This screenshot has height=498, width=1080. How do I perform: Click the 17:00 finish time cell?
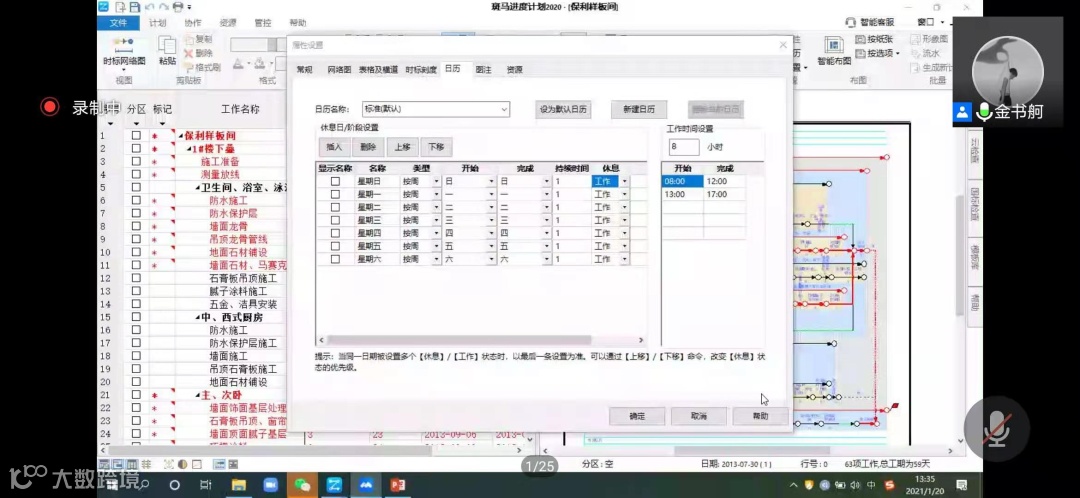click(x=725, y=194)
